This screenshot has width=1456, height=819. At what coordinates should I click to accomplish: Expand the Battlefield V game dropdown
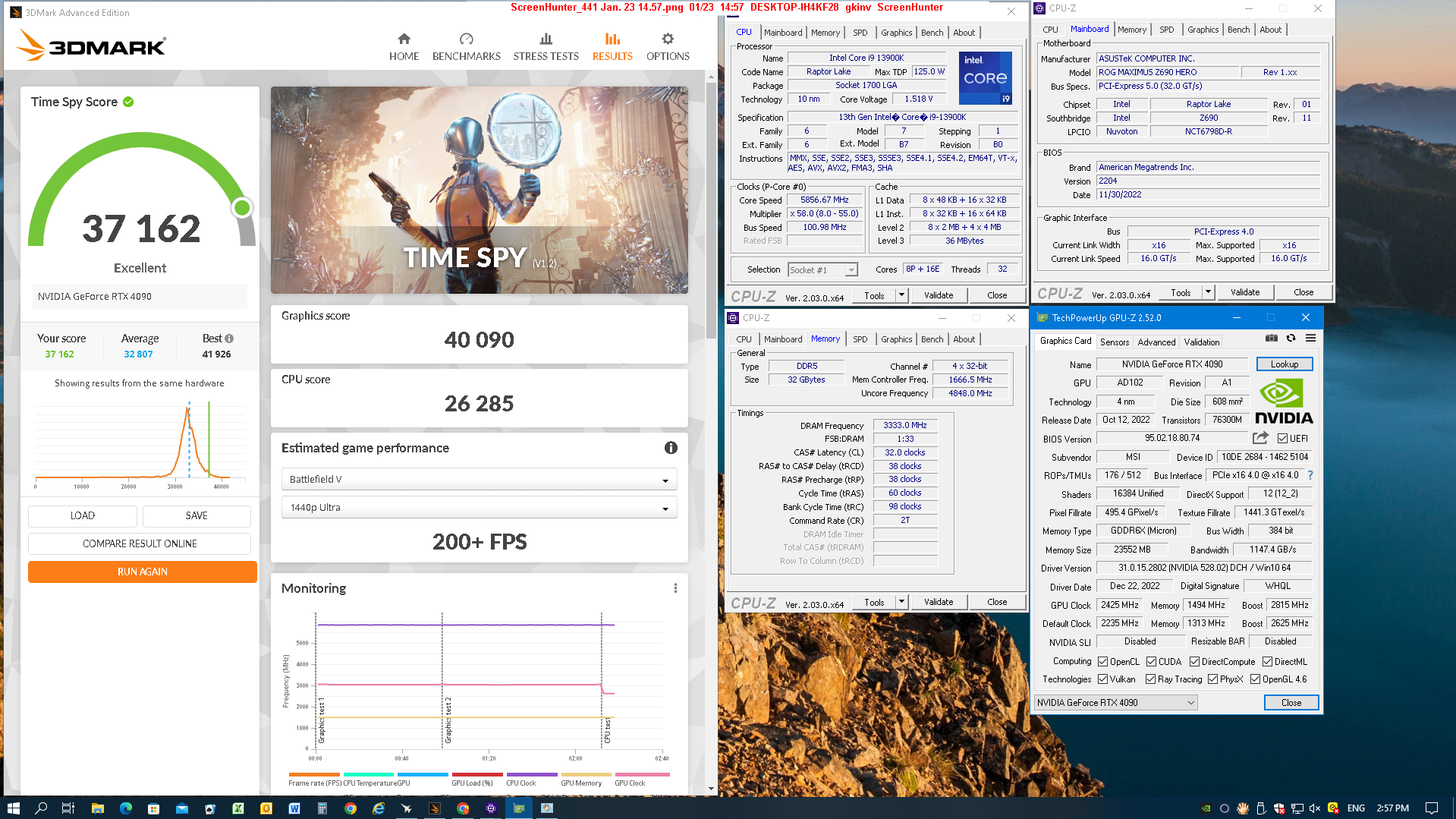pos(480,480)
